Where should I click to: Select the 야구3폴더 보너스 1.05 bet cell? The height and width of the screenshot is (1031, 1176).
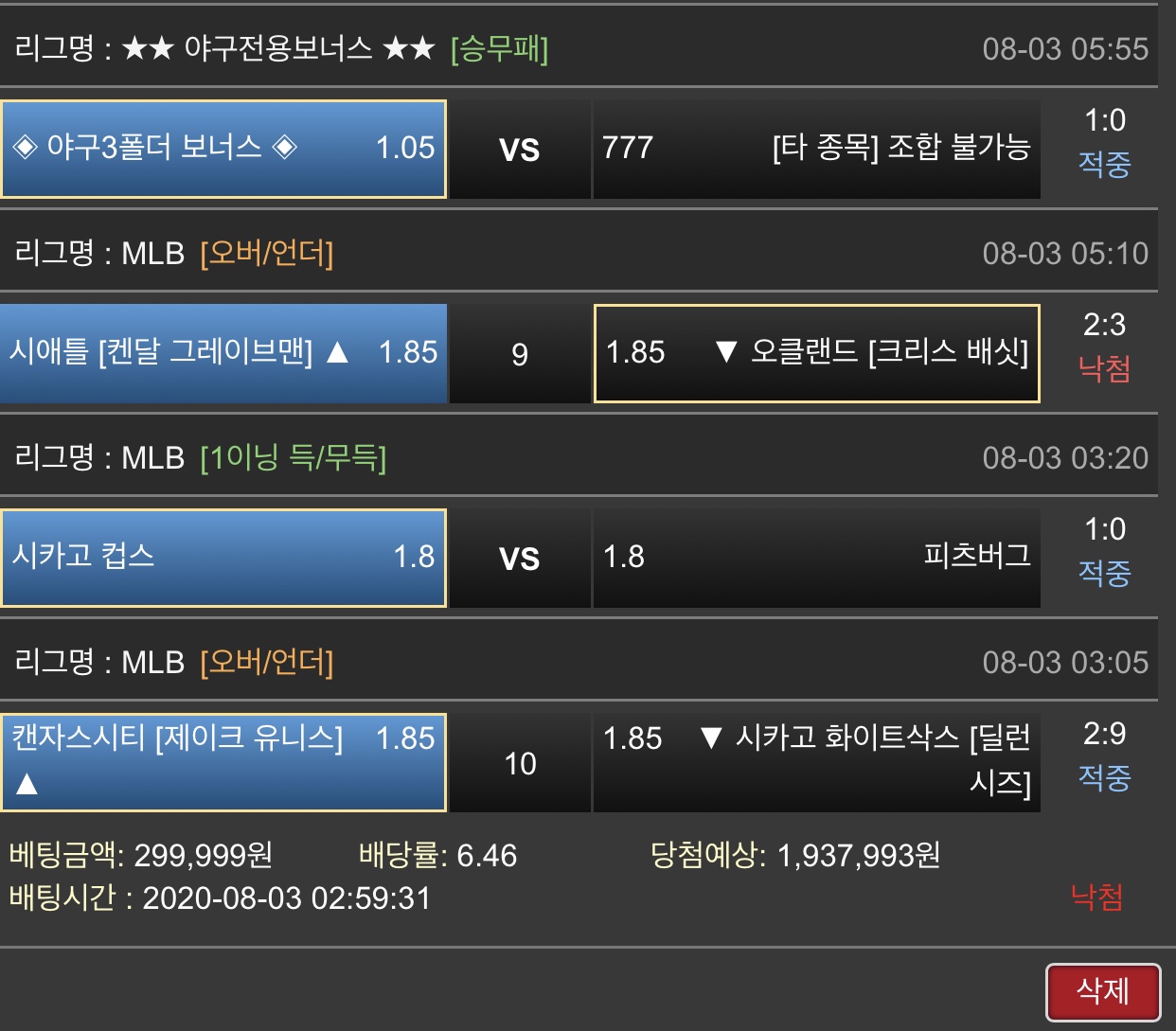[x=223, y=149]
